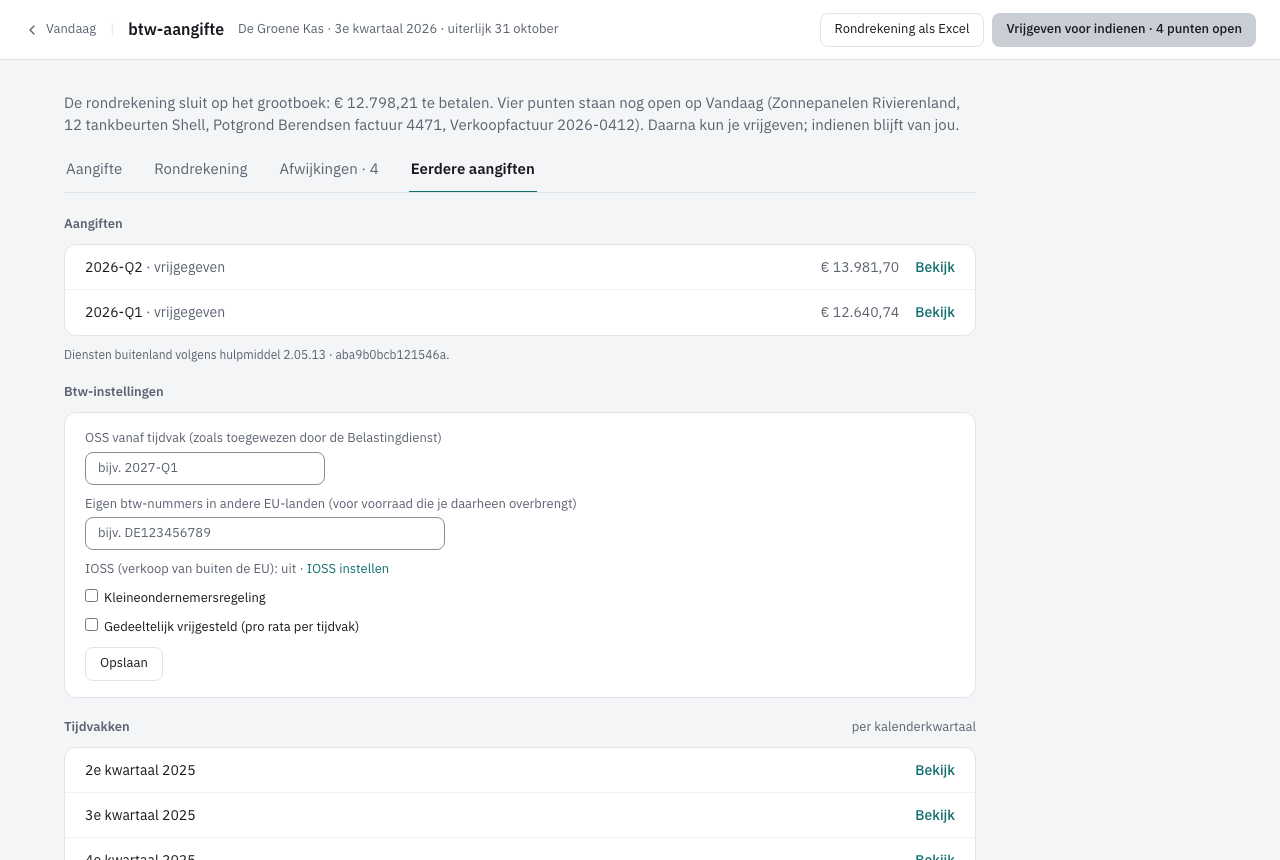Switch to the Aangifte tab
The height and width of the screenshot is (860, 1280).
(94, 169)
